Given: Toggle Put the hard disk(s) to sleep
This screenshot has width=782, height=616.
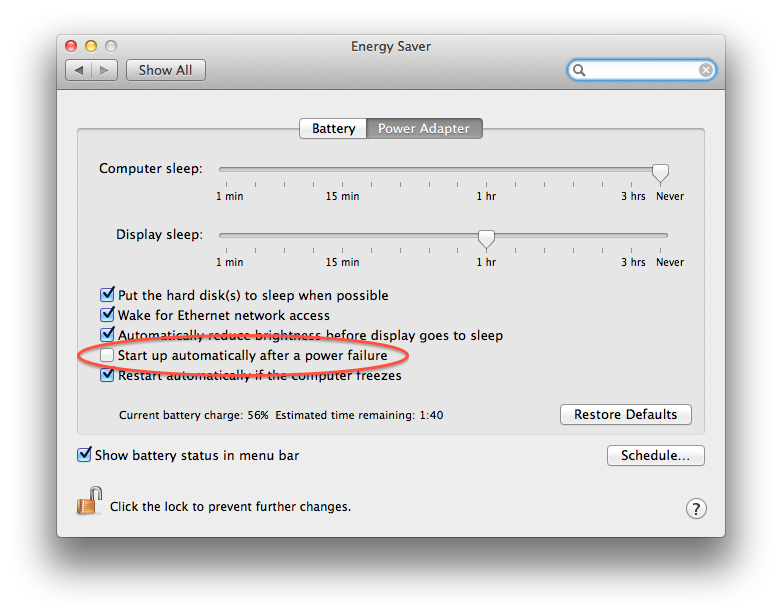Looking at the screenshot, I should [107, 295].
